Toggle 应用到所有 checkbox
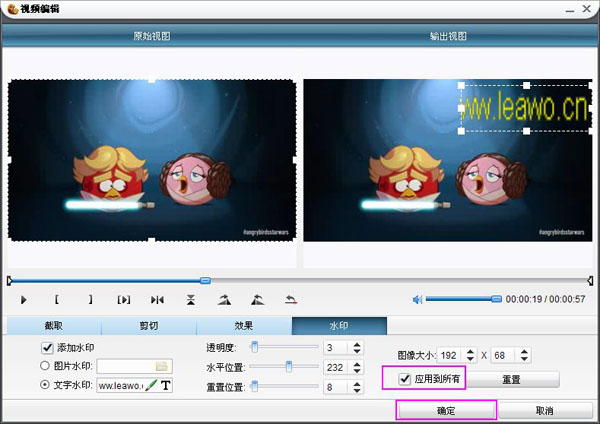Image resolution: width=600 pixels, height=424 pixels. coord(404,379)
